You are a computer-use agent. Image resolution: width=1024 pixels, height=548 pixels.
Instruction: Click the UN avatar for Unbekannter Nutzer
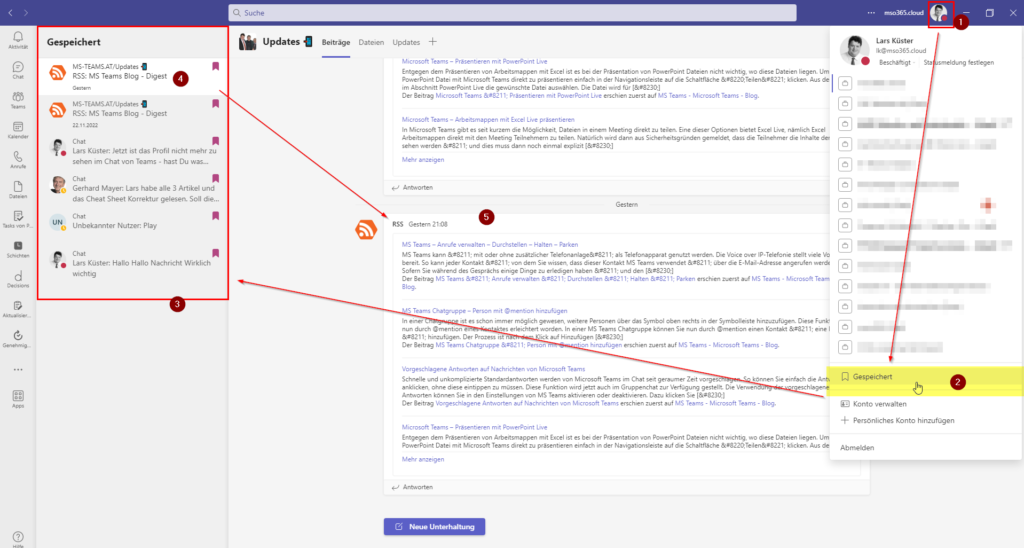pos(58,222)
